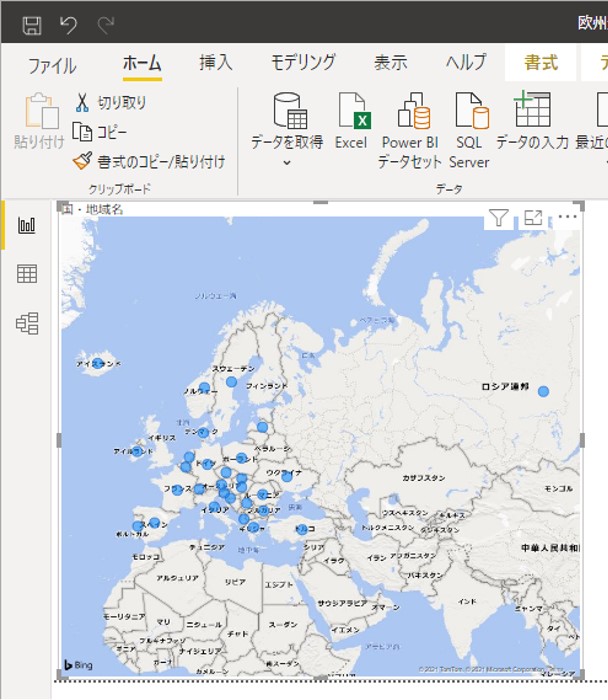This screenshot has height=700, width=608.
Task: Click the Undo arrow icon
Action: pyautogui.click(x=68, y=24)
